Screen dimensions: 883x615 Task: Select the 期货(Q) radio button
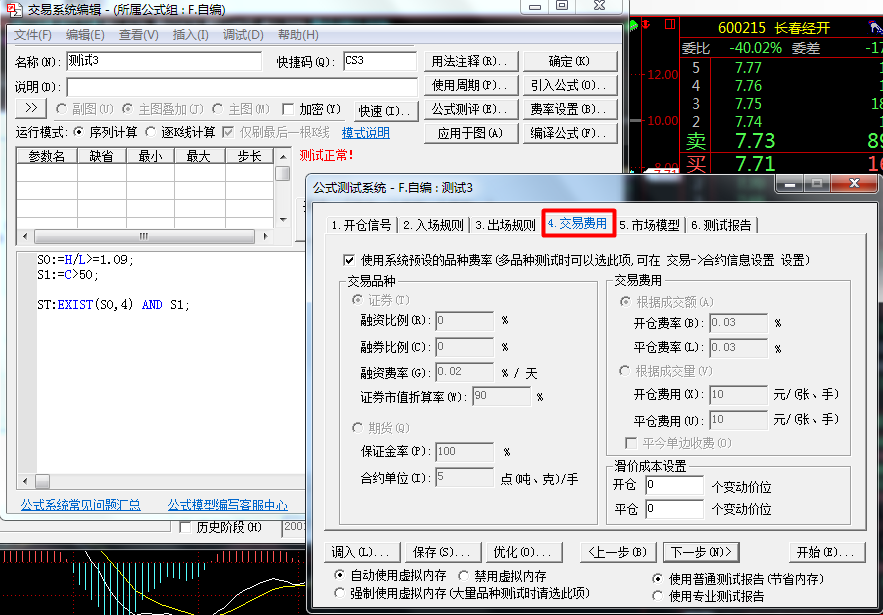pos(357,428)
